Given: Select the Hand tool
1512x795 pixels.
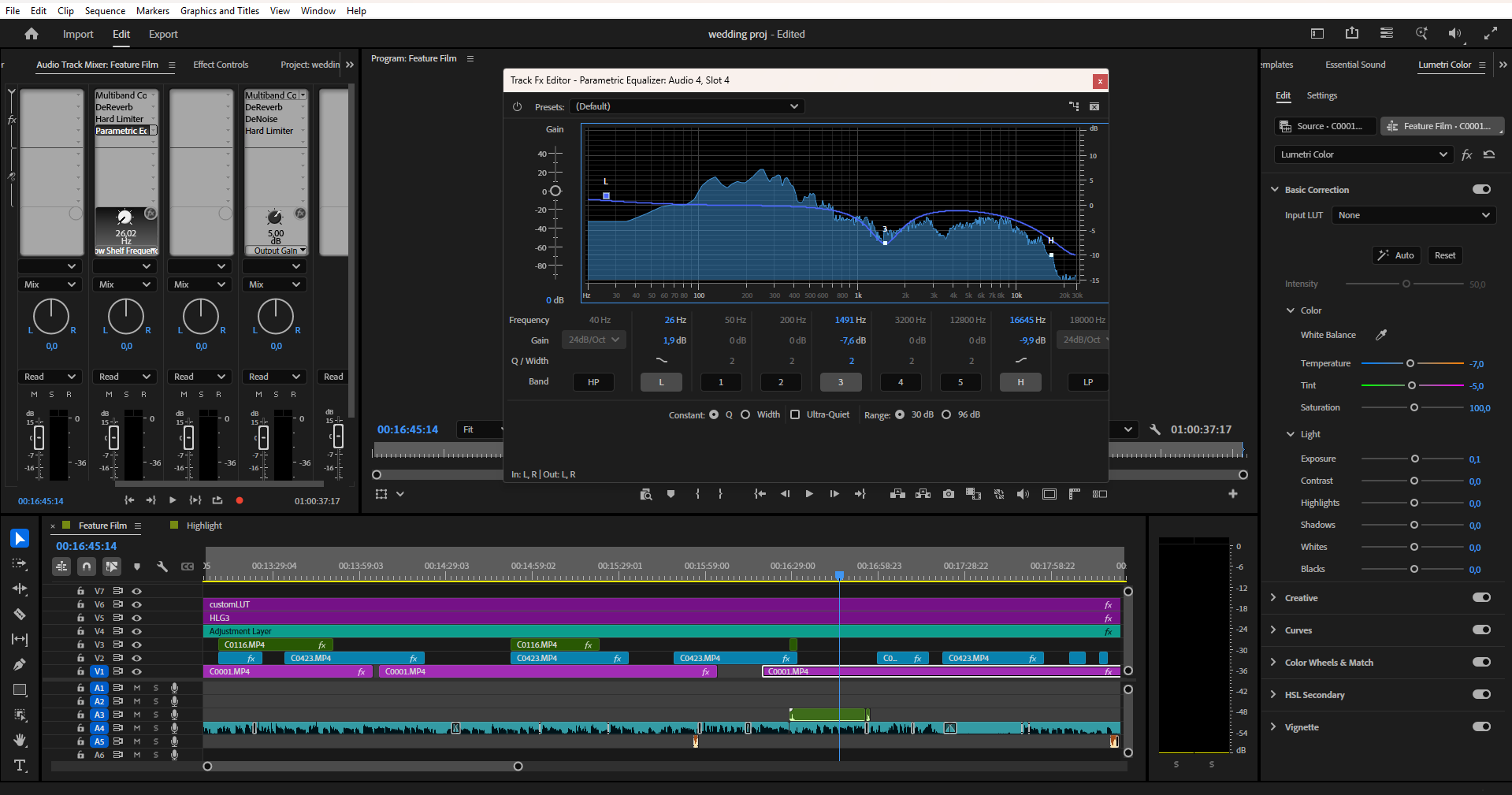Looking at the screenshot, I should [20, 740].
